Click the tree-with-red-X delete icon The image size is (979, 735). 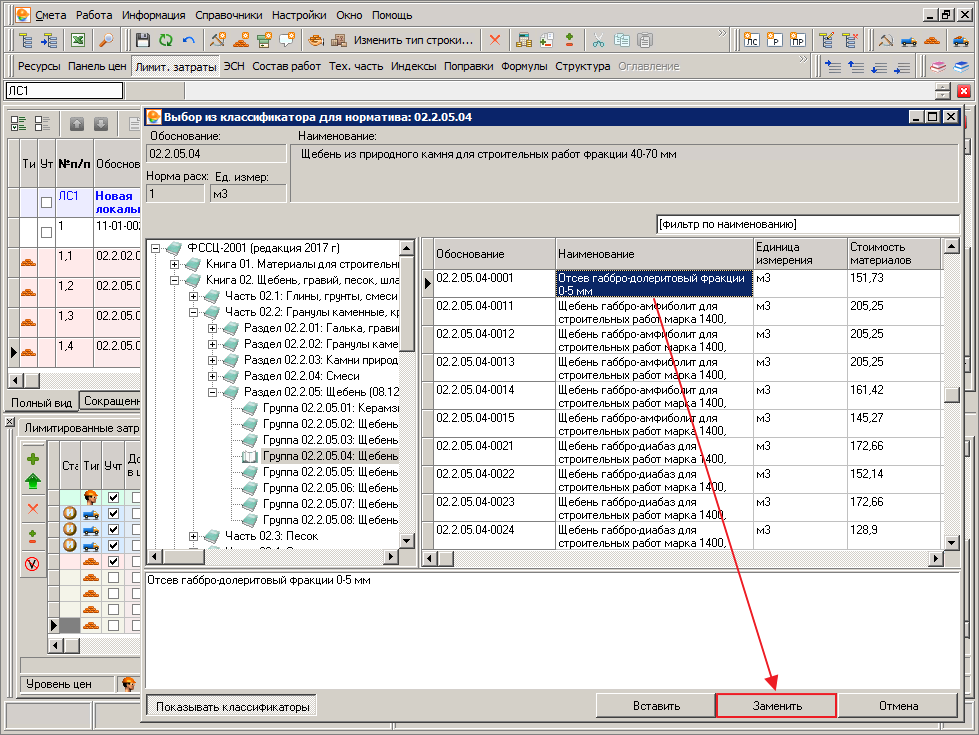click(x=850, y=41)
